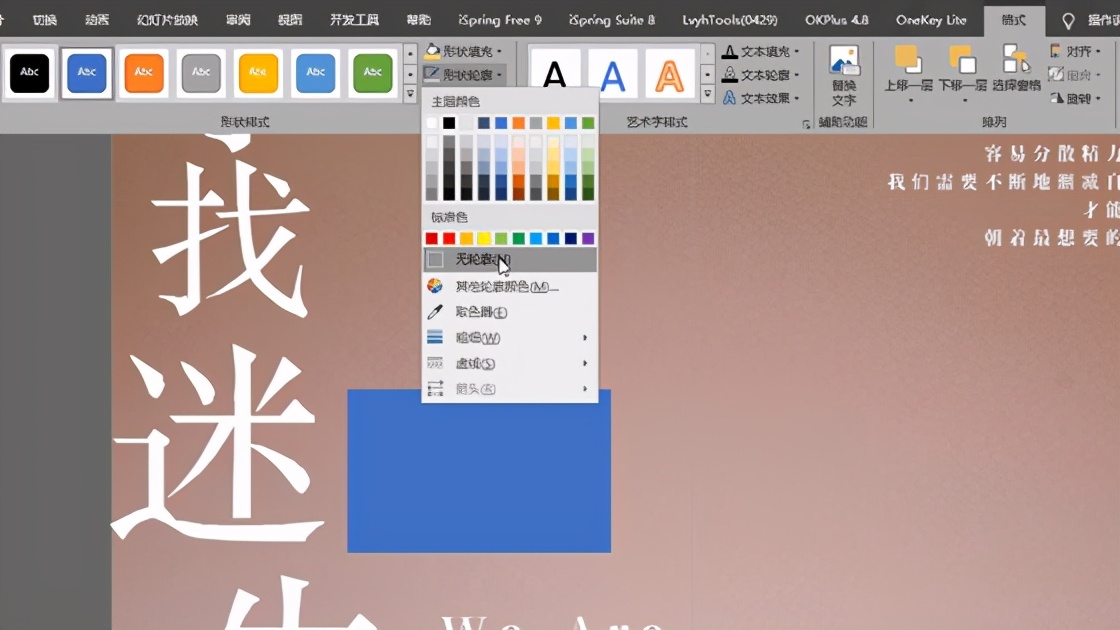Screen dimensions: 1120x630
Task: Expand the shape styles gallery
Action: pyautogui.click(x=410, y=93)
